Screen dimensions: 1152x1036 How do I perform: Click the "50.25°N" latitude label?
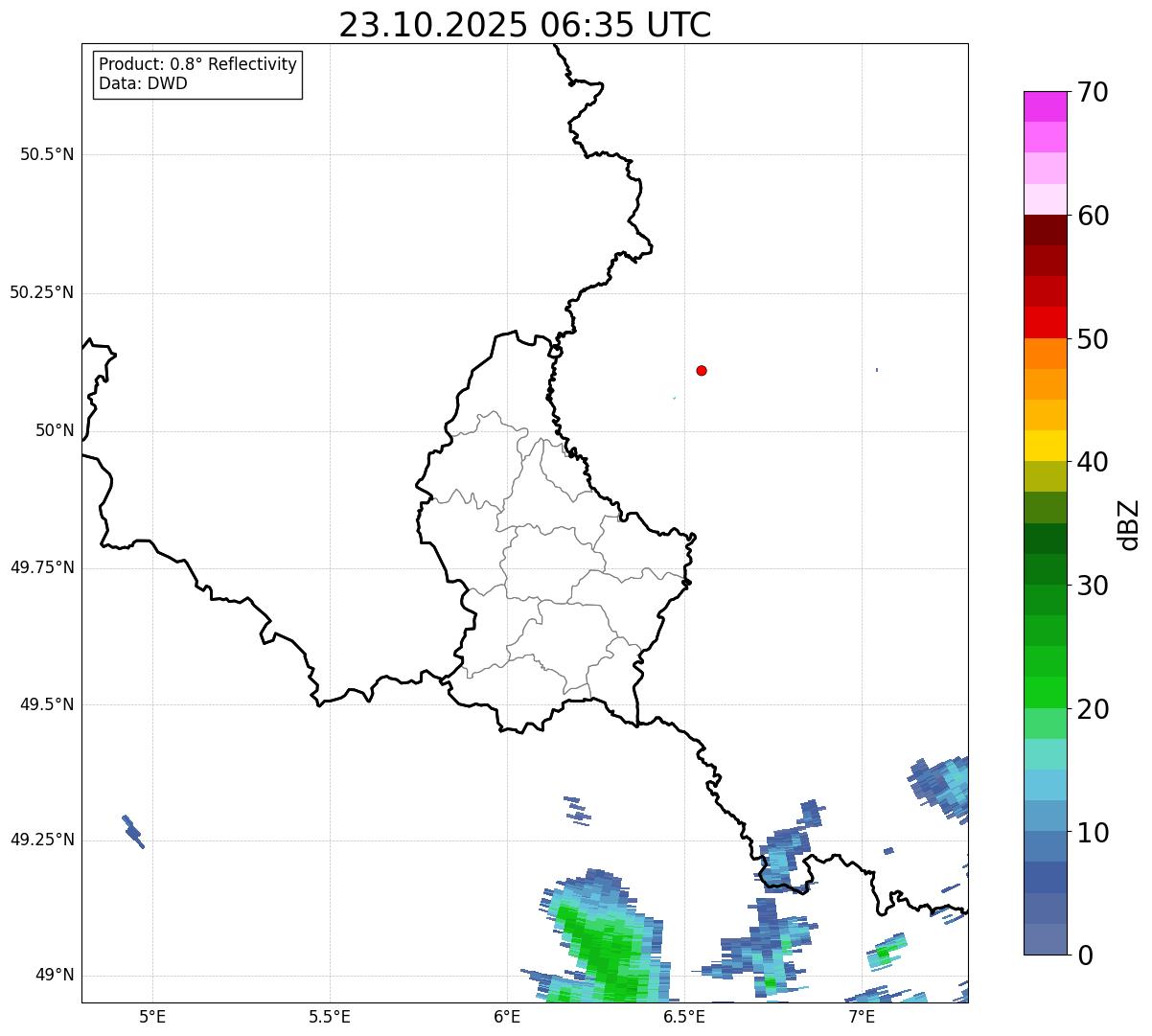(41, 292)
